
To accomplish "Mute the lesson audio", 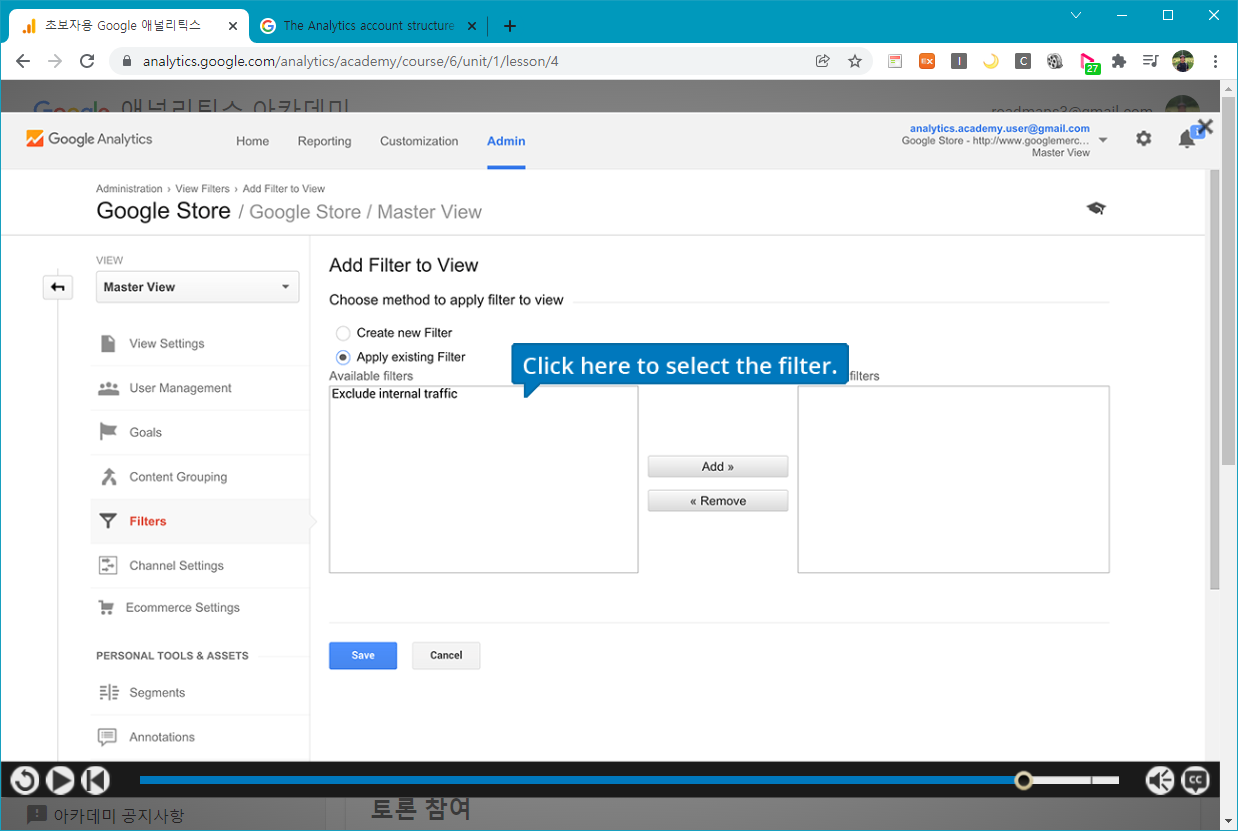I will [x=1160, y=780].
